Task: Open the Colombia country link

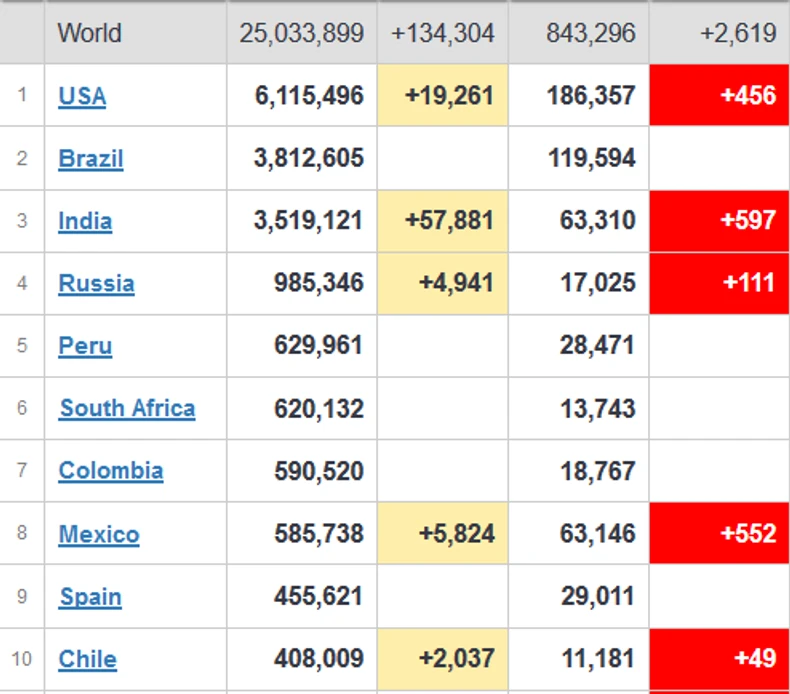Action: coord(111,471)
